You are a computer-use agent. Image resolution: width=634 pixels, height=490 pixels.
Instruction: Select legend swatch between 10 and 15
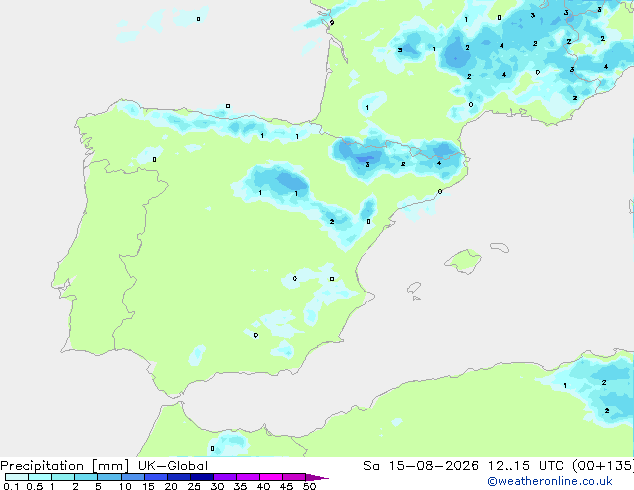point(132,477)
